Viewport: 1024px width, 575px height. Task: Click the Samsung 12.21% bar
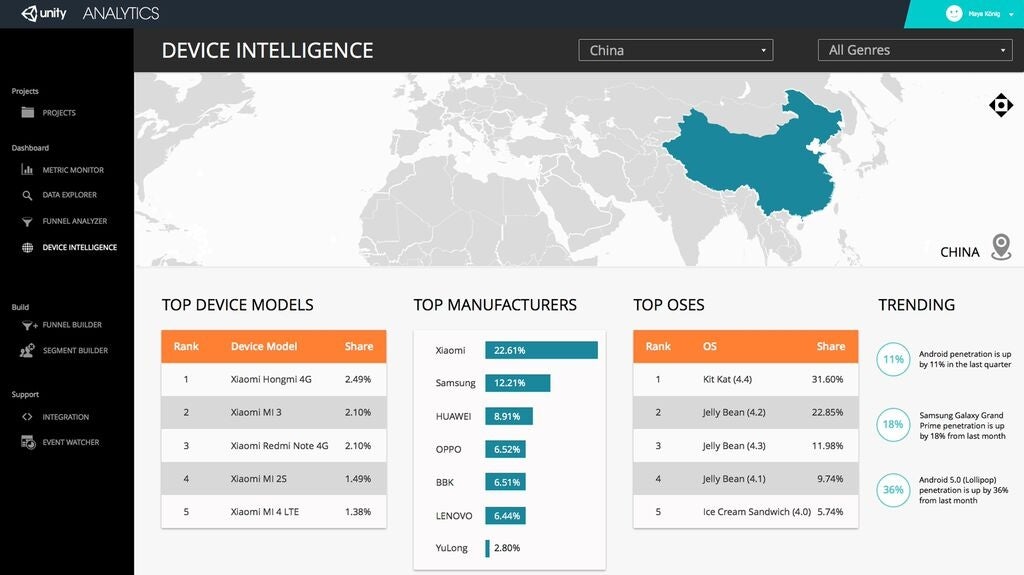coord(518,383)
